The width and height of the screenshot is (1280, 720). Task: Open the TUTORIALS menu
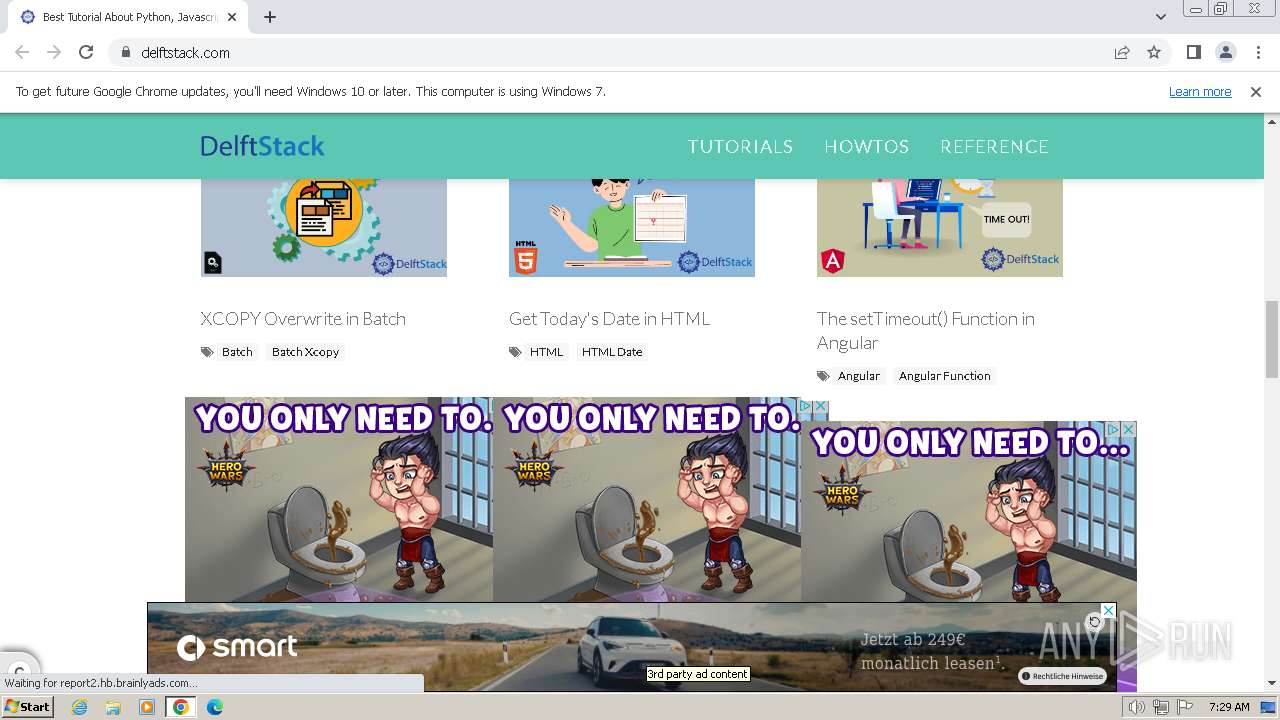[740, 146]
